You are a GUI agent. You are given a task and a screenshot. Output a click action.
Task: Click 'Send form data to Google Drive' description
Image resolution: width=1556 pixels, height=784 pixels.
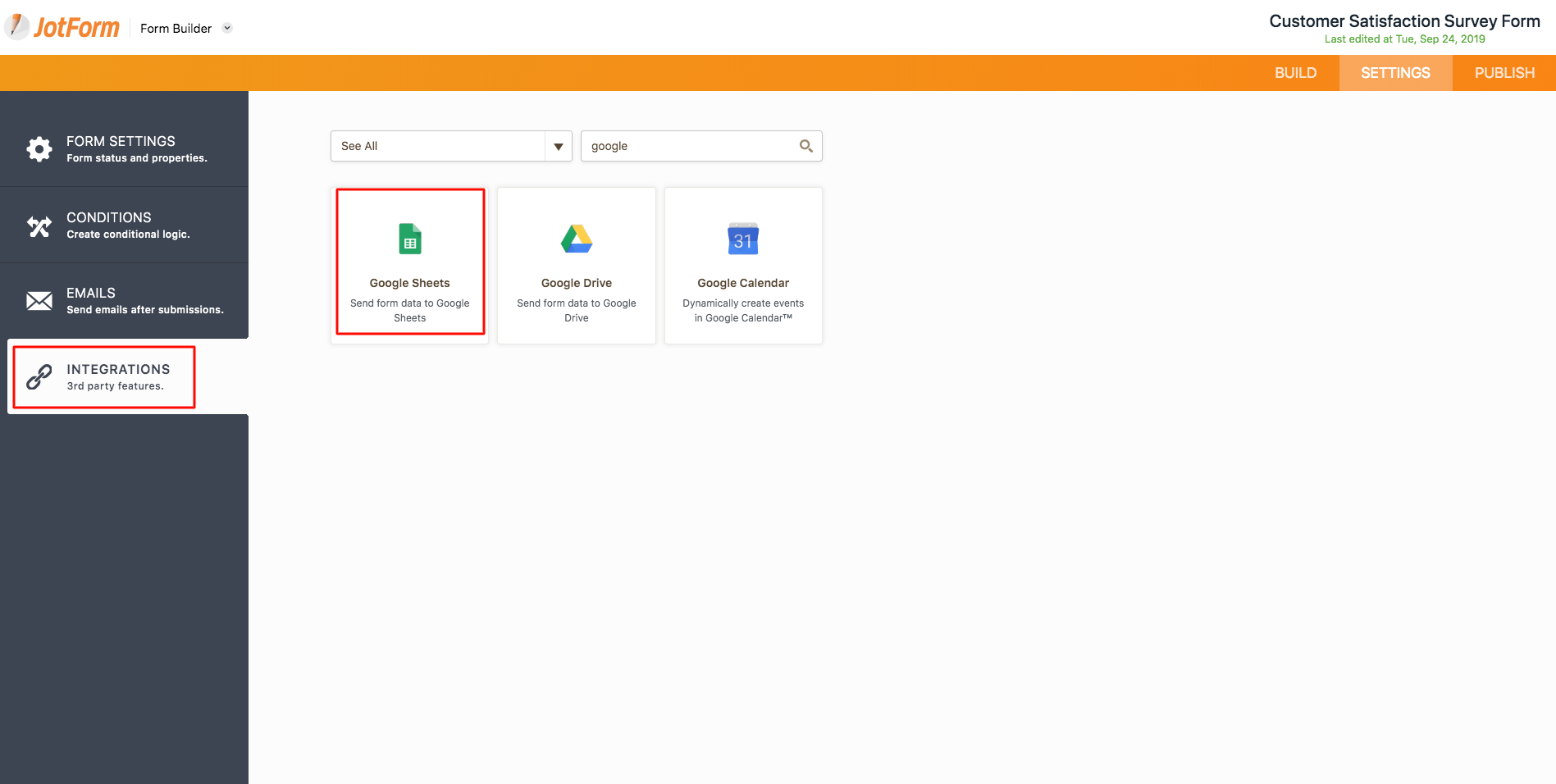click(577, 311)
